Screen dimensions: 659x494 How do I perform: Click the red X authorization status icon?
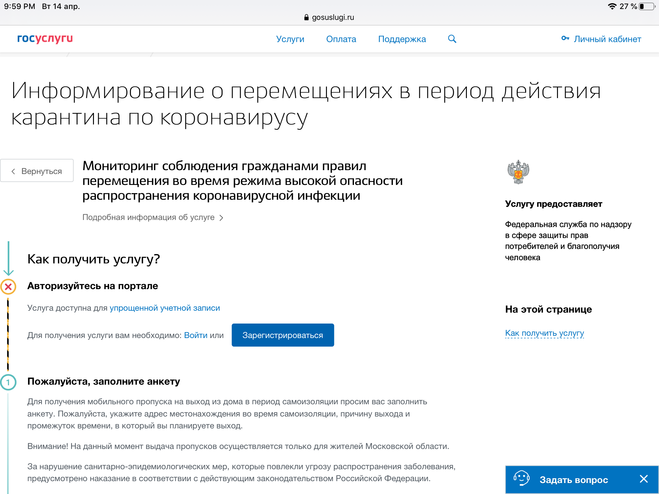point(8,287)
